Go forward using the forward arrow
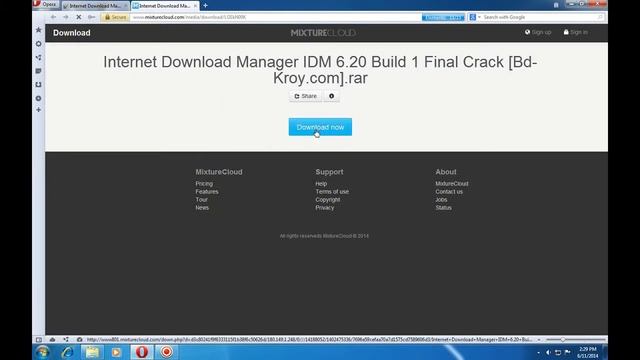The image size is (640, 360). coord(66,17)
